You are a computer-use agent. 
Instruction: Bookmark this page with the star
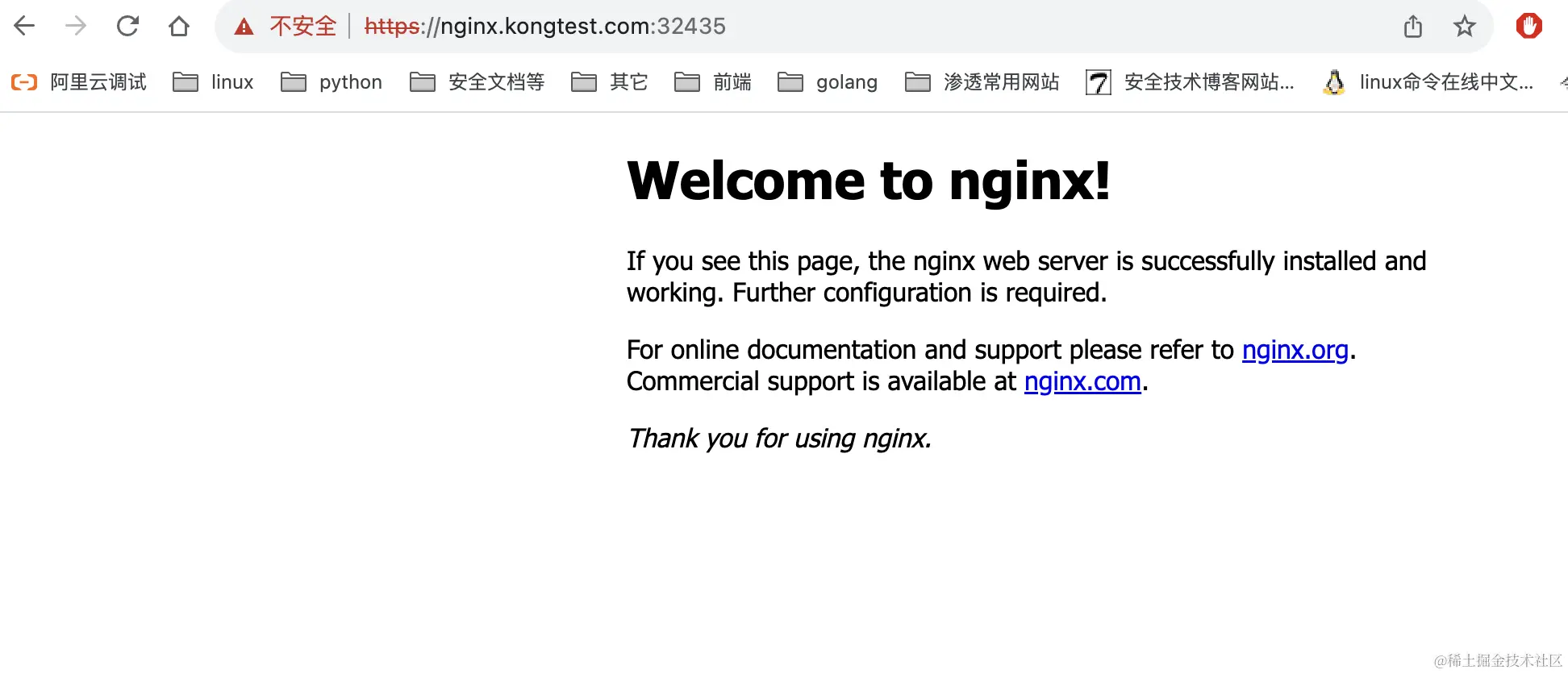pos(1465,27)
